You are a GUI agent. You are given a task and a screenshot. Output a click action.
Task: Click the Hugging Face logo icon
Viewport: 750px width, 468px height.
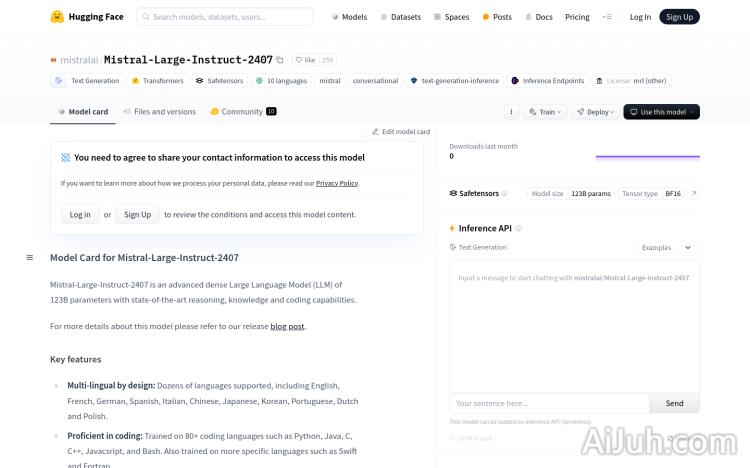58,16
